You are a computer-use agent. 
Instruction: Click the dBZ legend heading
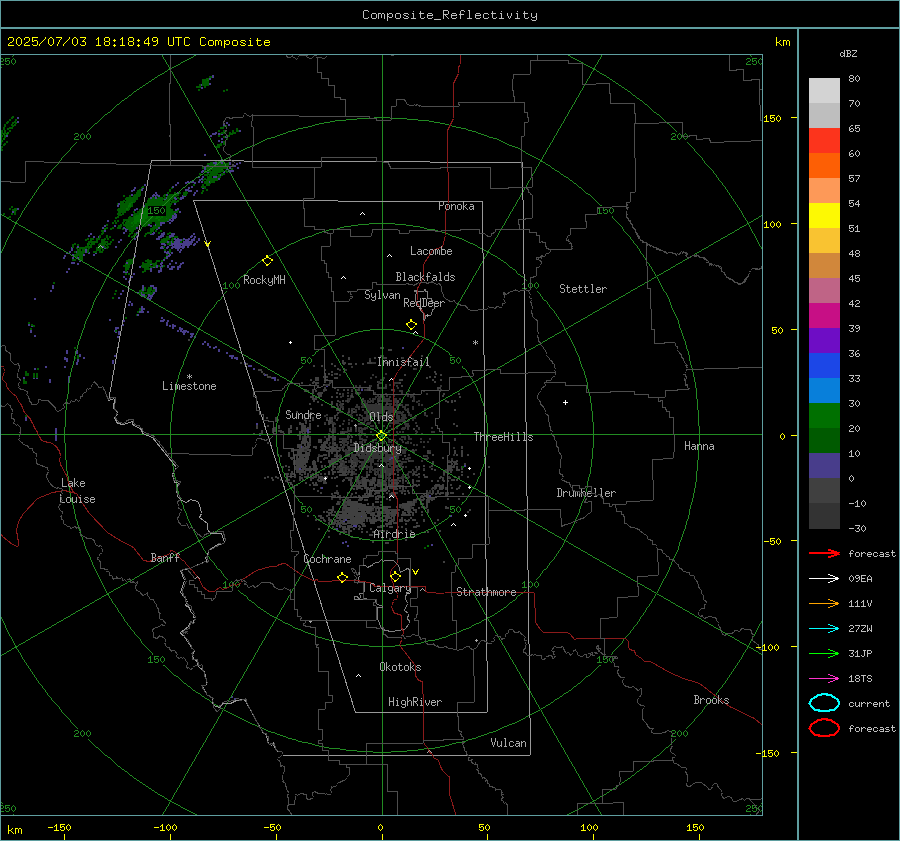(x=848, y=54)
